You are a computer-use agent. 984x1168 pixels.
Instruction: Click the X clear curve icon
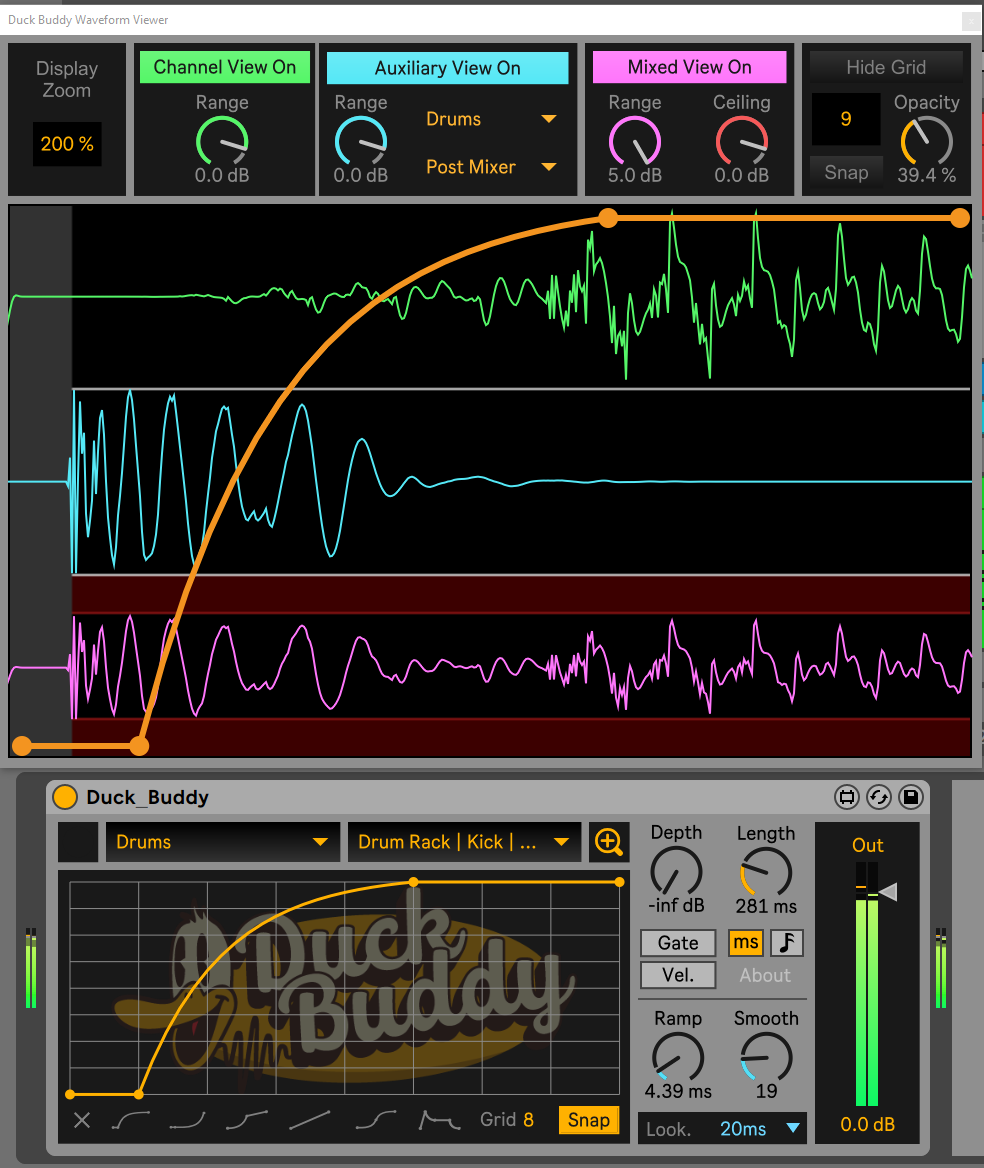(x=82, y=1120)
